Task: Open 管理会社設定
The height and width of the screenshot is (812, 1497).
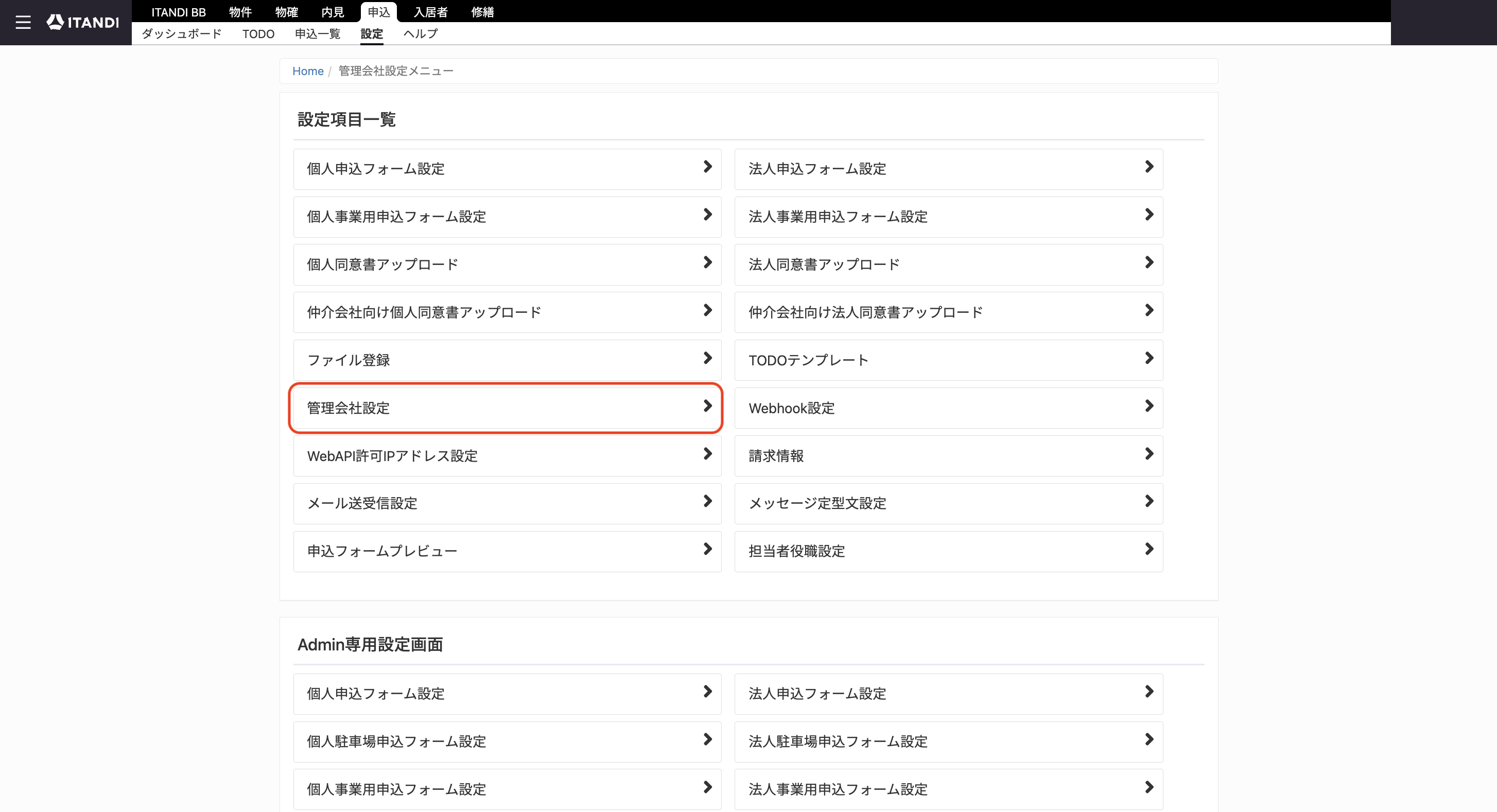Action: pos(507,408)
